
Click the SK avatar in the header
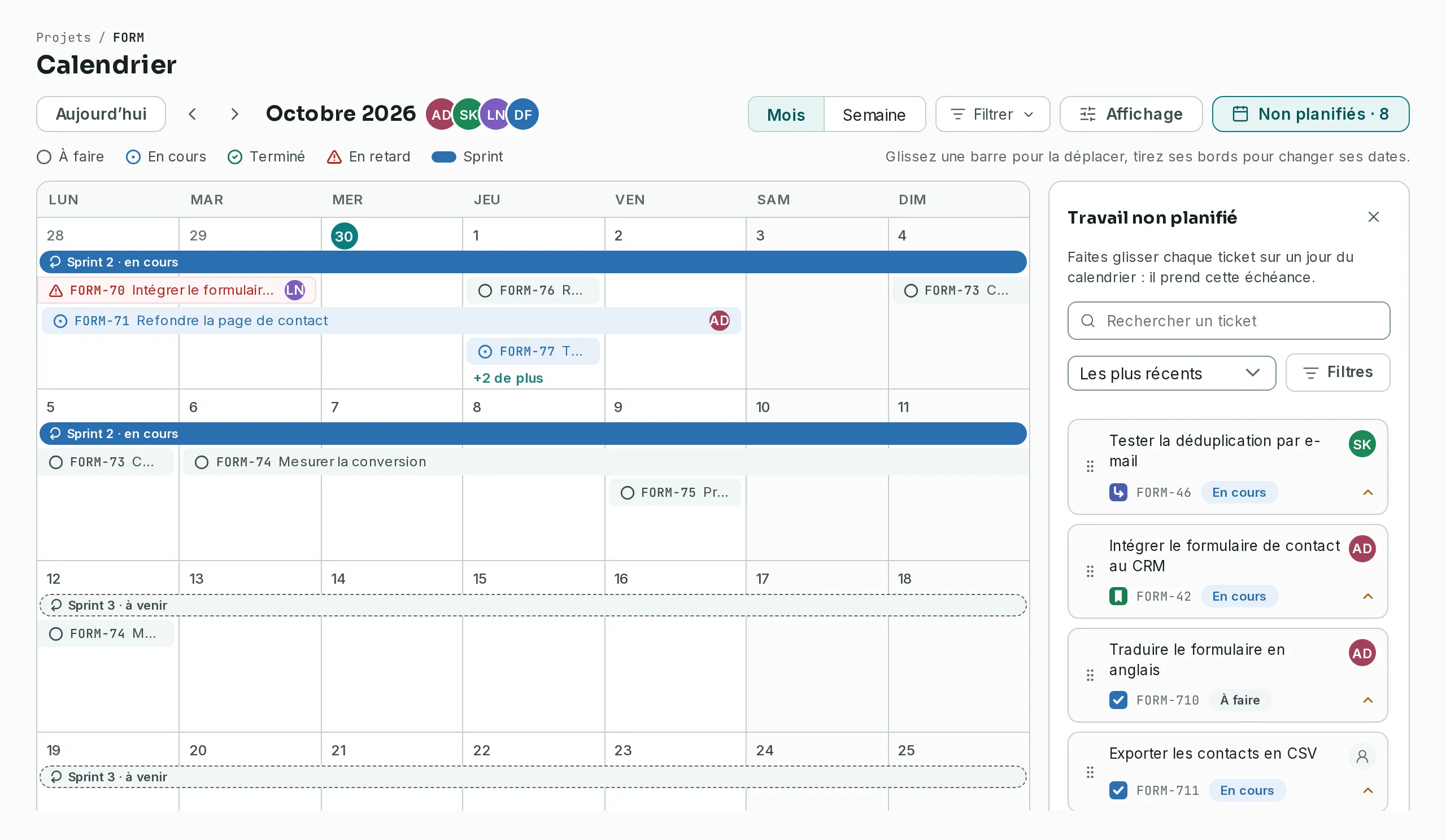click(x=468, y=114)
